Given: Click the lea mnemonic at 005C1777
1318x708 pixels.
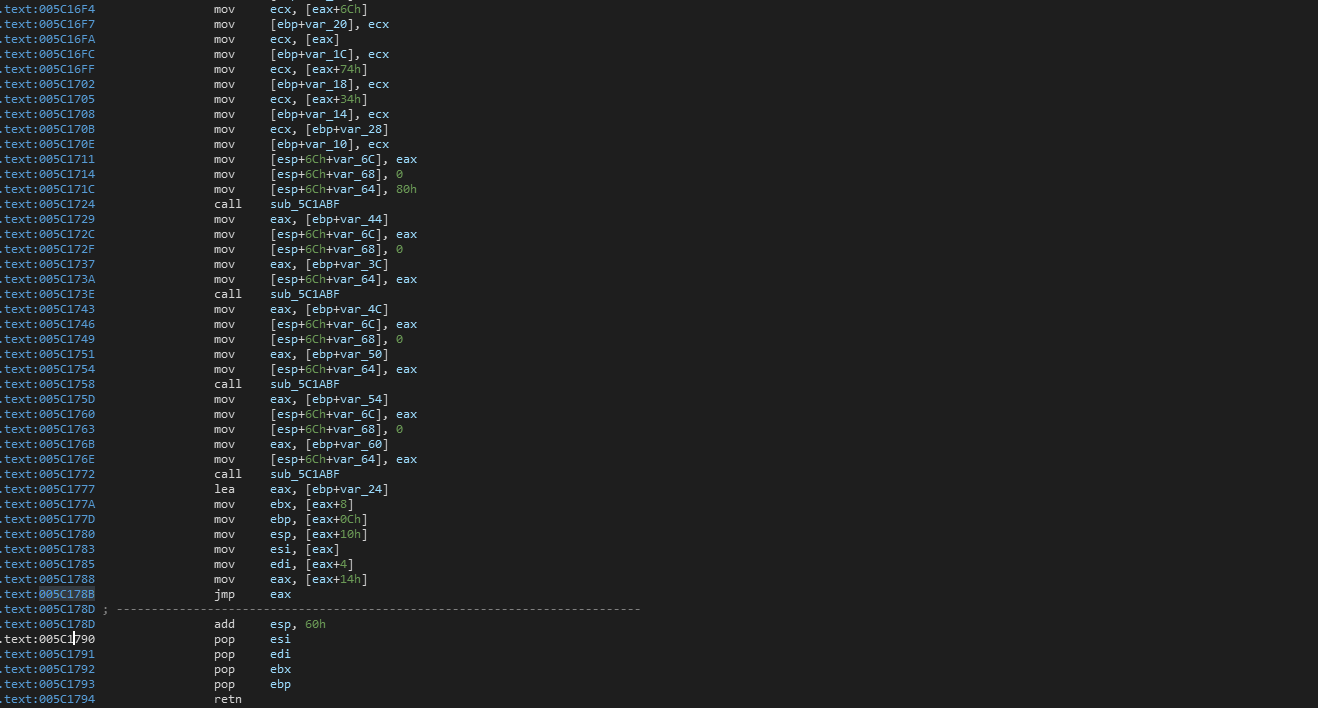Looking at the screenshot, I should [224, 489].
